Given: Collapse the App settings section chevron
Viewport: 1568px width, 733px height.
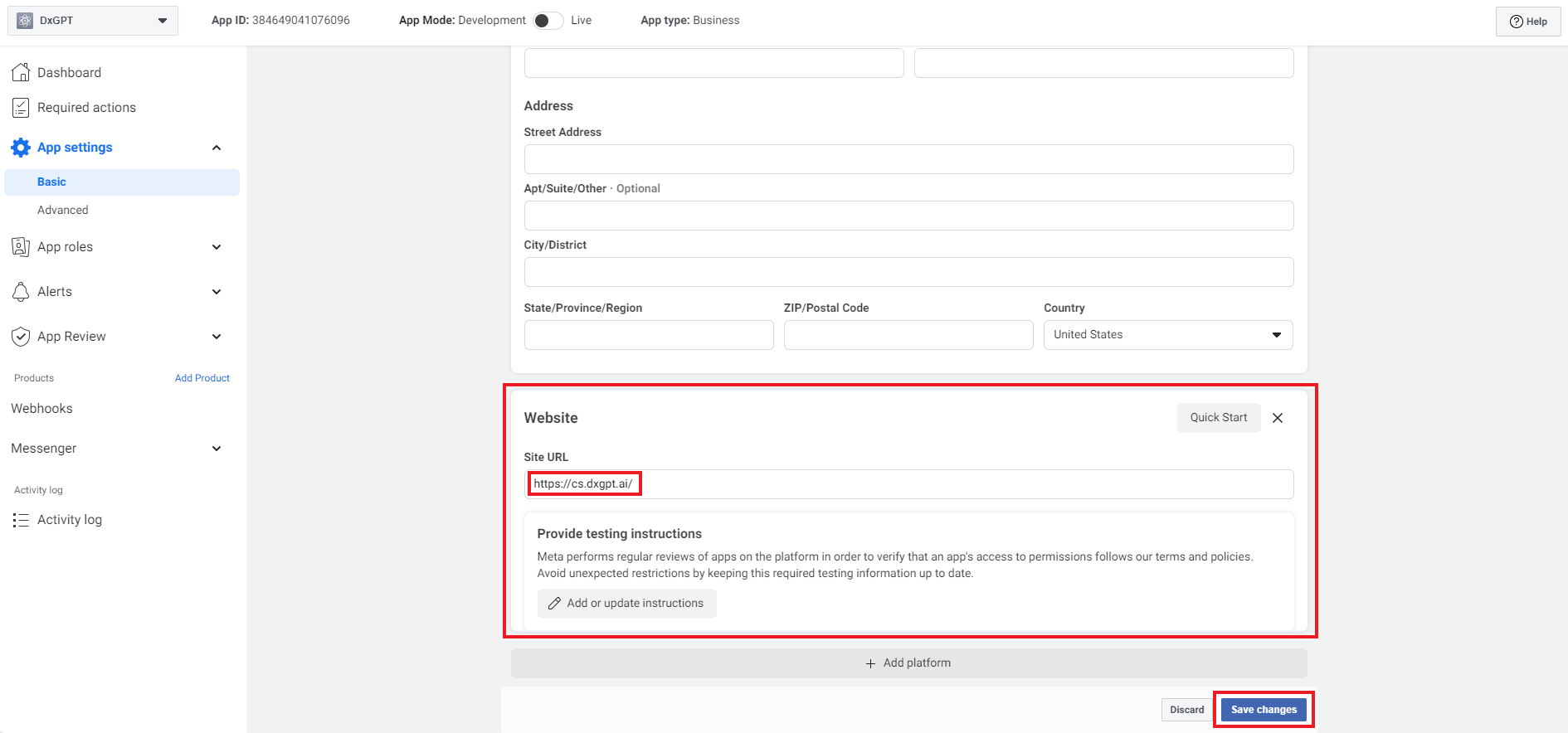Looking at the screenshot, I should [x=217, y=148].
